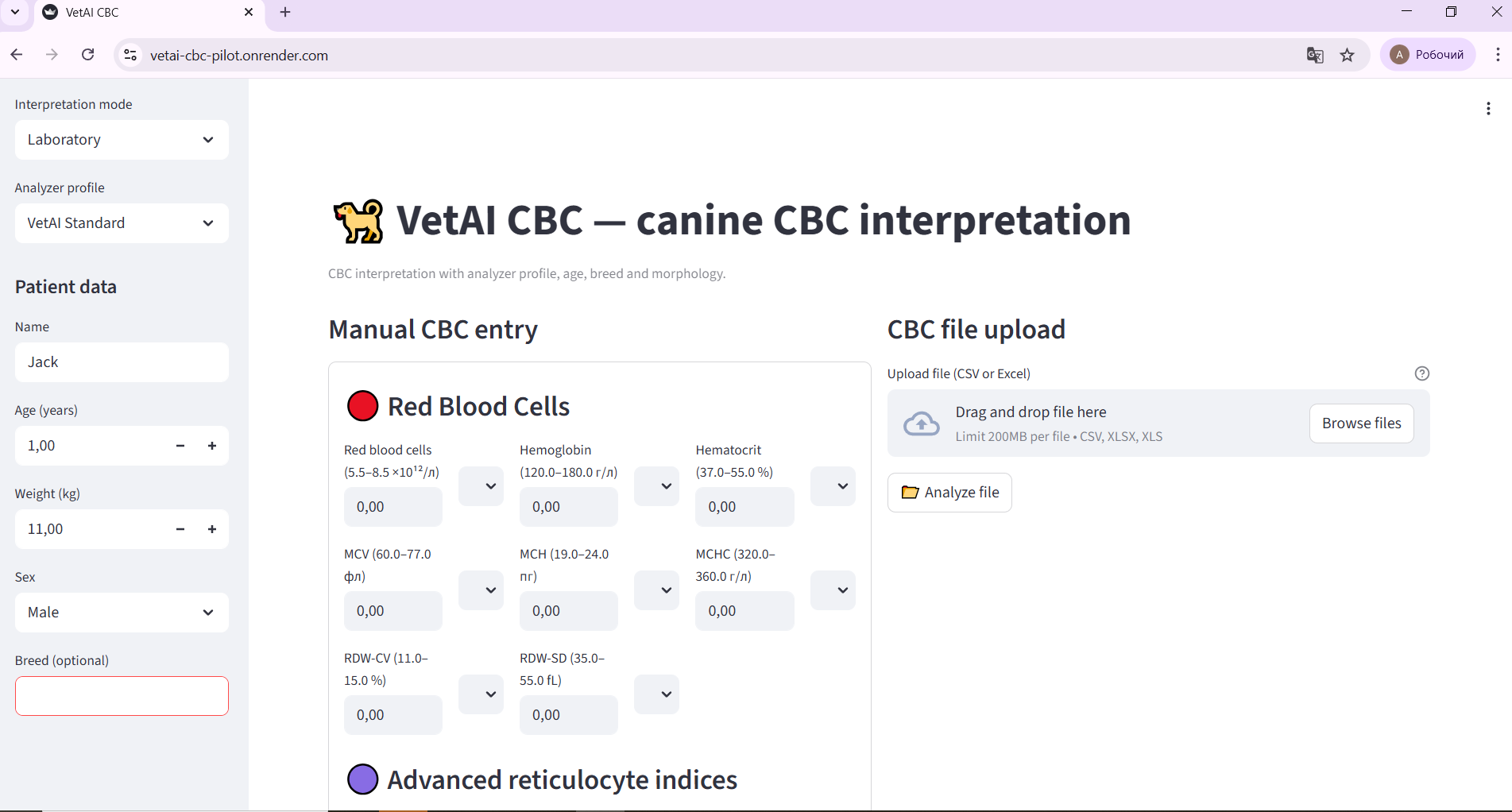The height and width of the screenshot is (812, 1512).
Task: Open the Sex dropdown
Action: click(121, 612)
